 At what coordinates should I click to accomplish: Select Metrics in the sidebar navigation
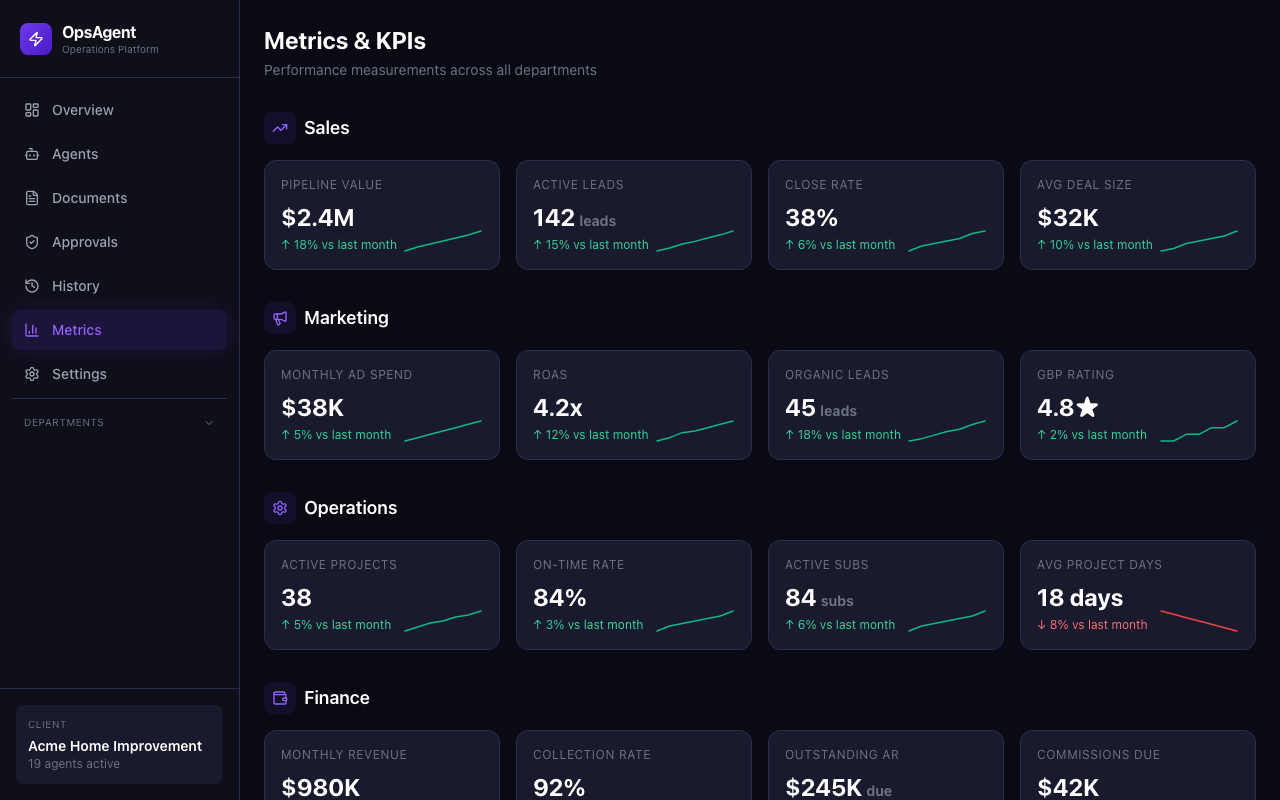click(x=76, y=330)
